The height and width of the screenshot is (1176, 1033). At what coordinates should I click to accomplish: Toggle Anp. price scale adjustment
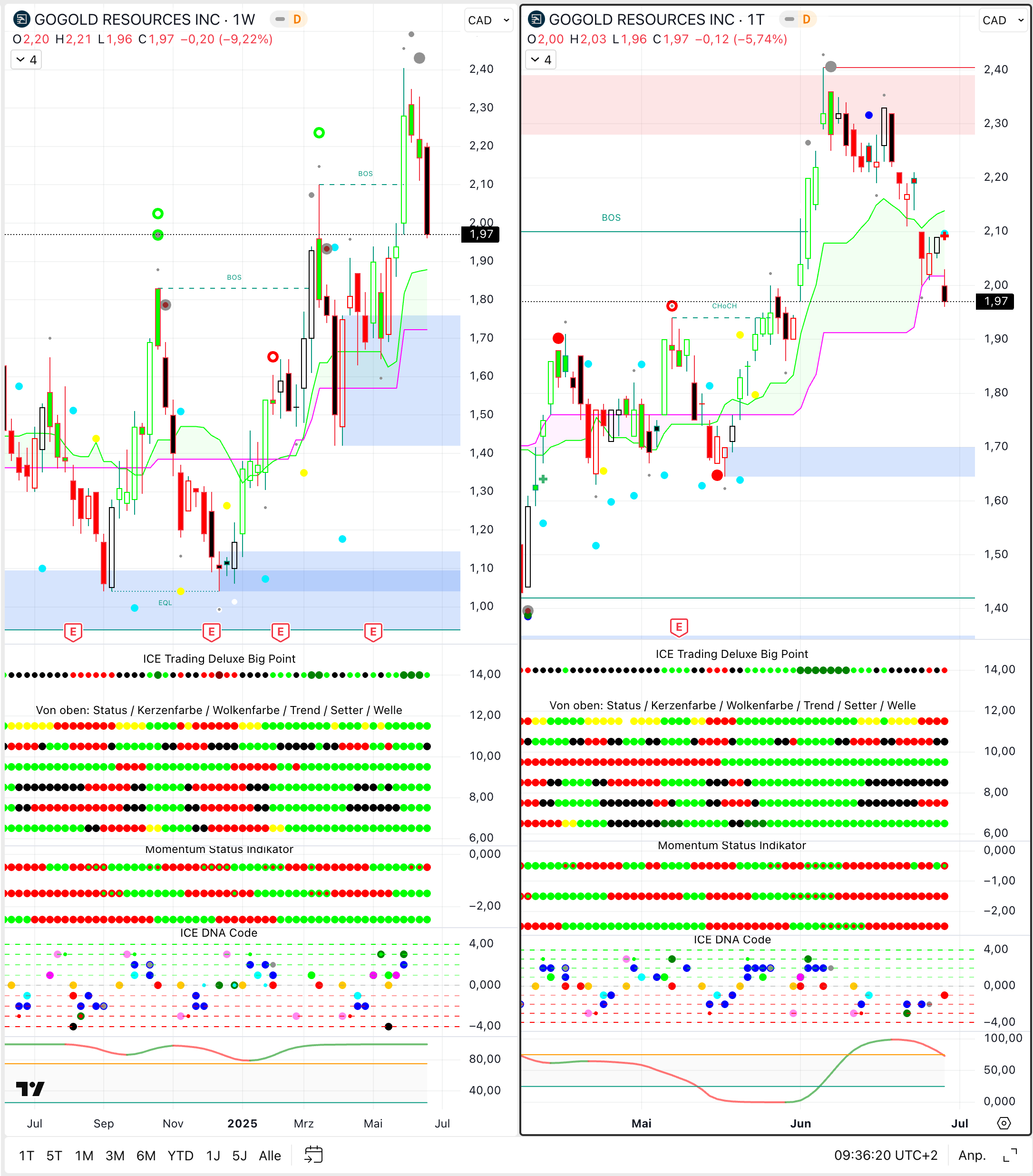click(972, 1155)
